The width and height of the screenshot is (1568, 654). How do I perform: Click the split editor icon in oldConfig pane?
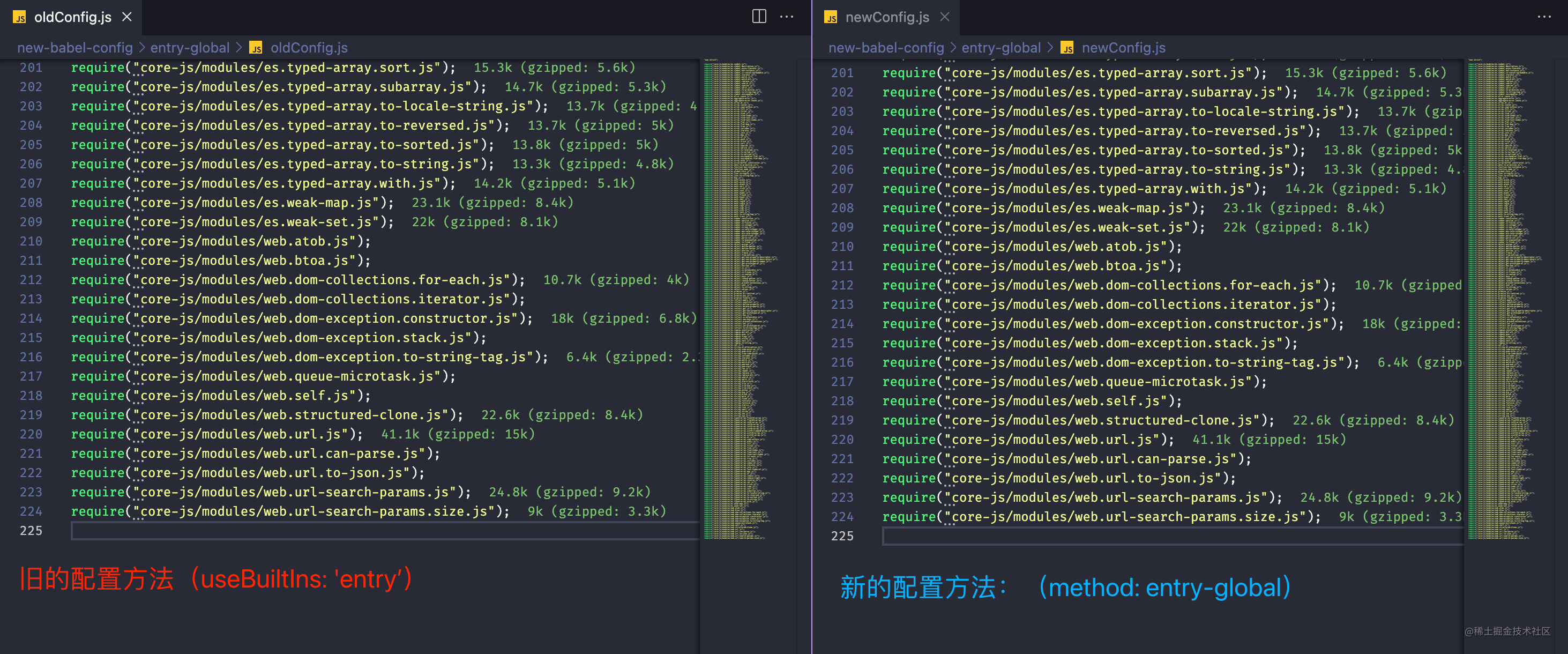click(759, 17)
